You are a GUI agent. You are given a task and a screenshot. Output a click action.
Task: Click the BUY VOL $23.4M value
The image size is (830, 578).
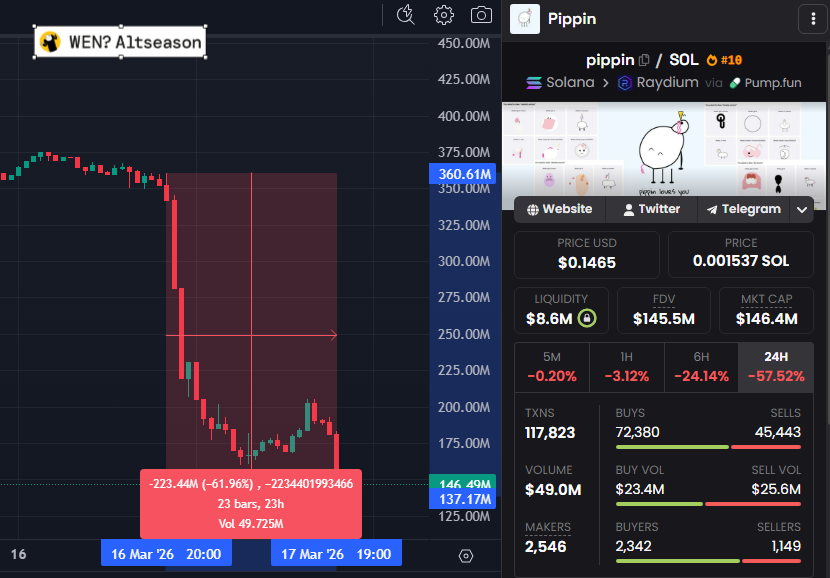click(639, 489)
